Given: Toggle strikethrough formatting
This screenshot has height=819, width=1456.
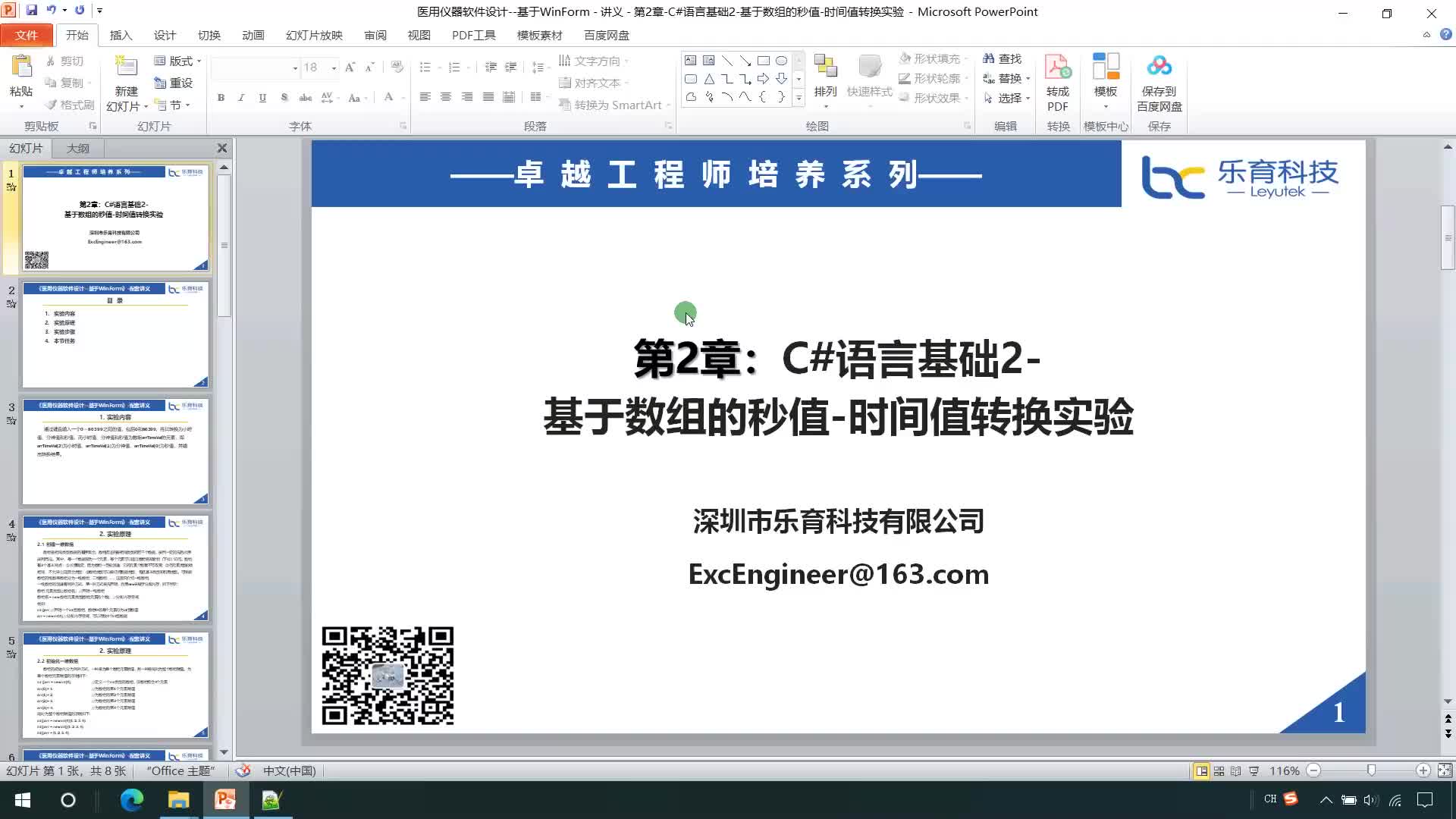Looking at the screenshot, I should click(306, 97).
